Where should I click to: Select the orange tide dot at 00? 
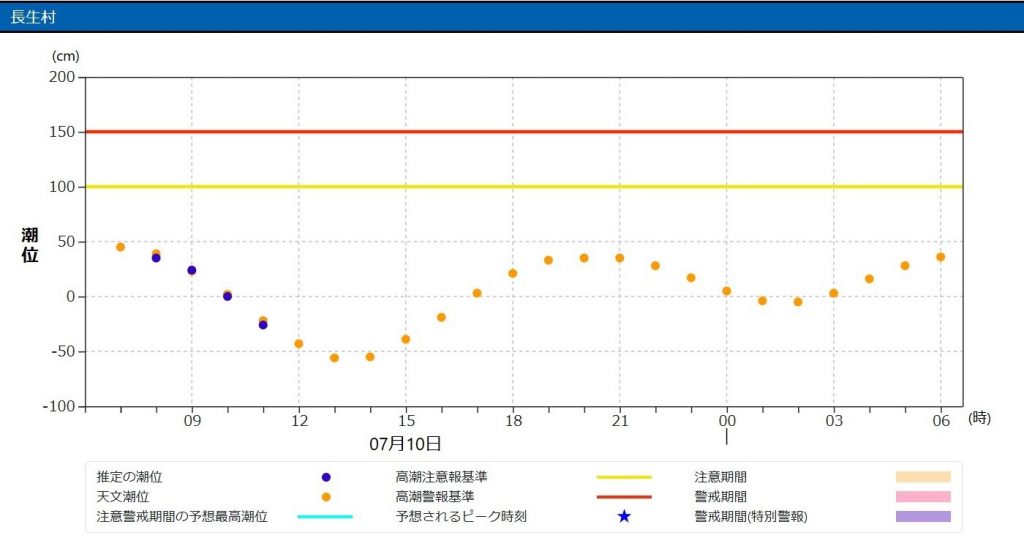coord(726,291)
